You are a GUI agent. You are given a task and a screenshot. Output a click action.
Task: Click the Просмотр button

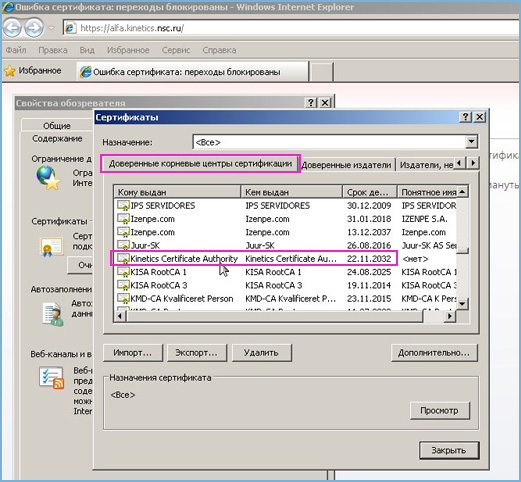pos(439,411)
